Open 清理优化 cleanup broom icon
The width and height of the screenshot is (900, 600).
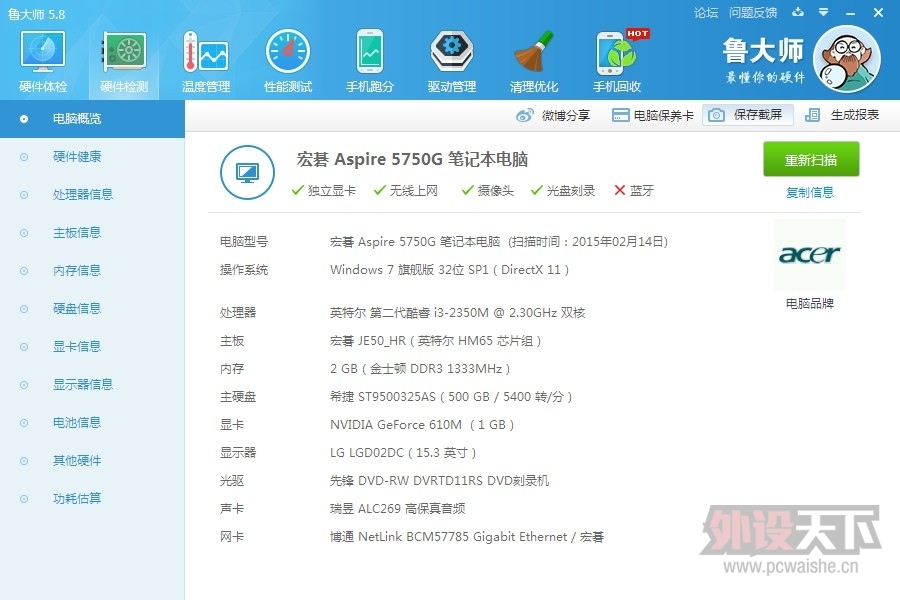click(534, 52)
